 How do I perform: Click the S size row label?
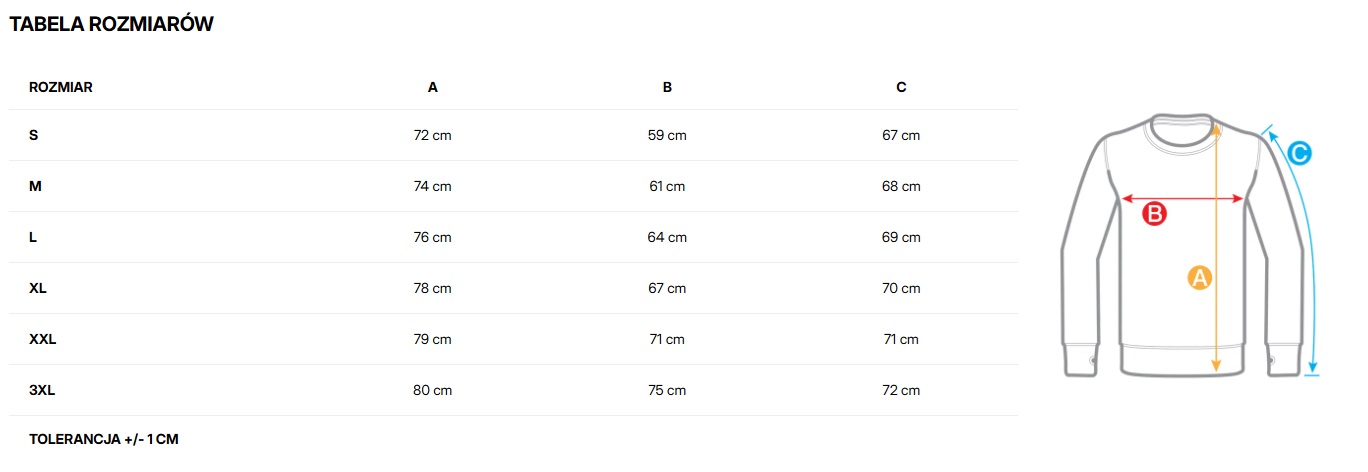click(34, 135)
